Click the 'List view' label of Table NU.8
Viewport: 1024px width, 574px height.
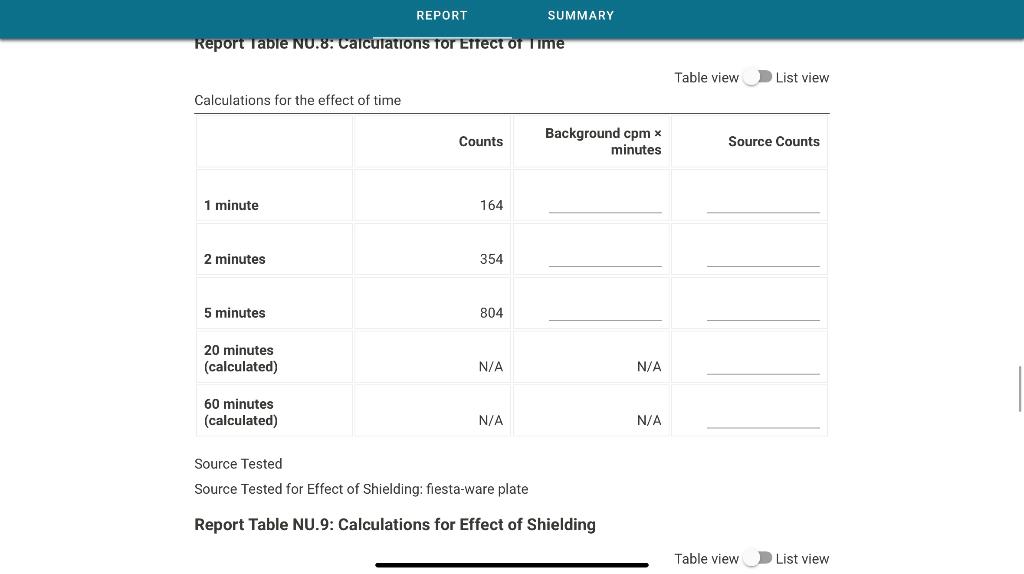coord(802,78)
